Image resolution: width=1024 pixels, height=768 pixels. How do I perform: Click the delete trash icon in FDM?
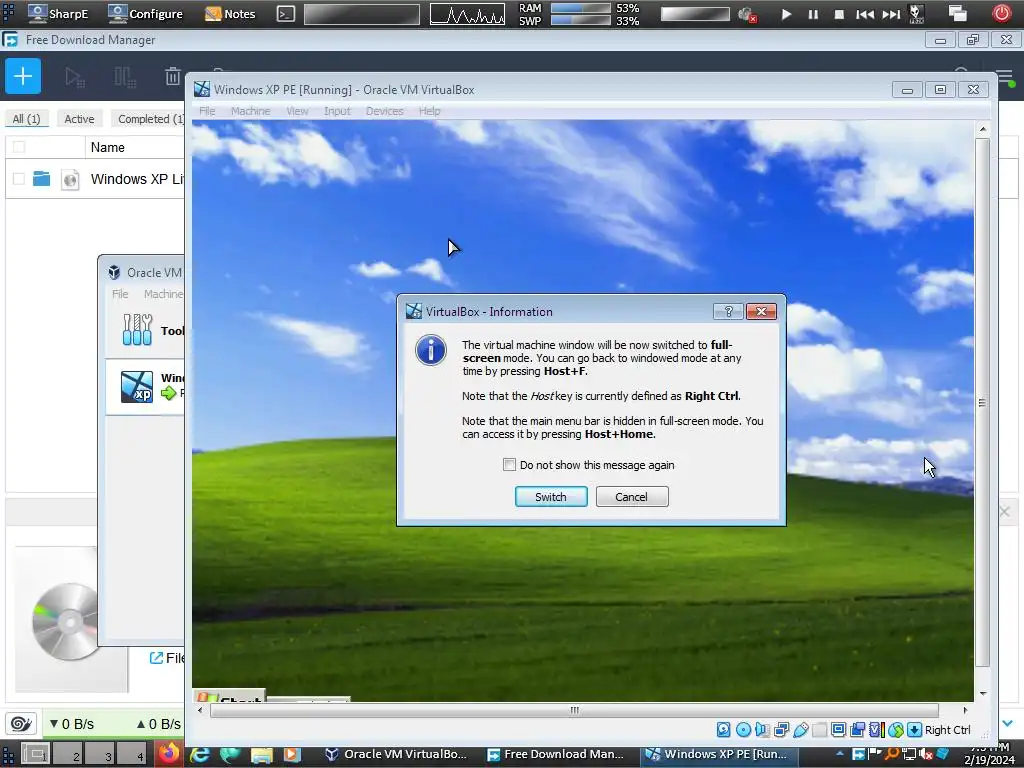[x=172, y=77]
